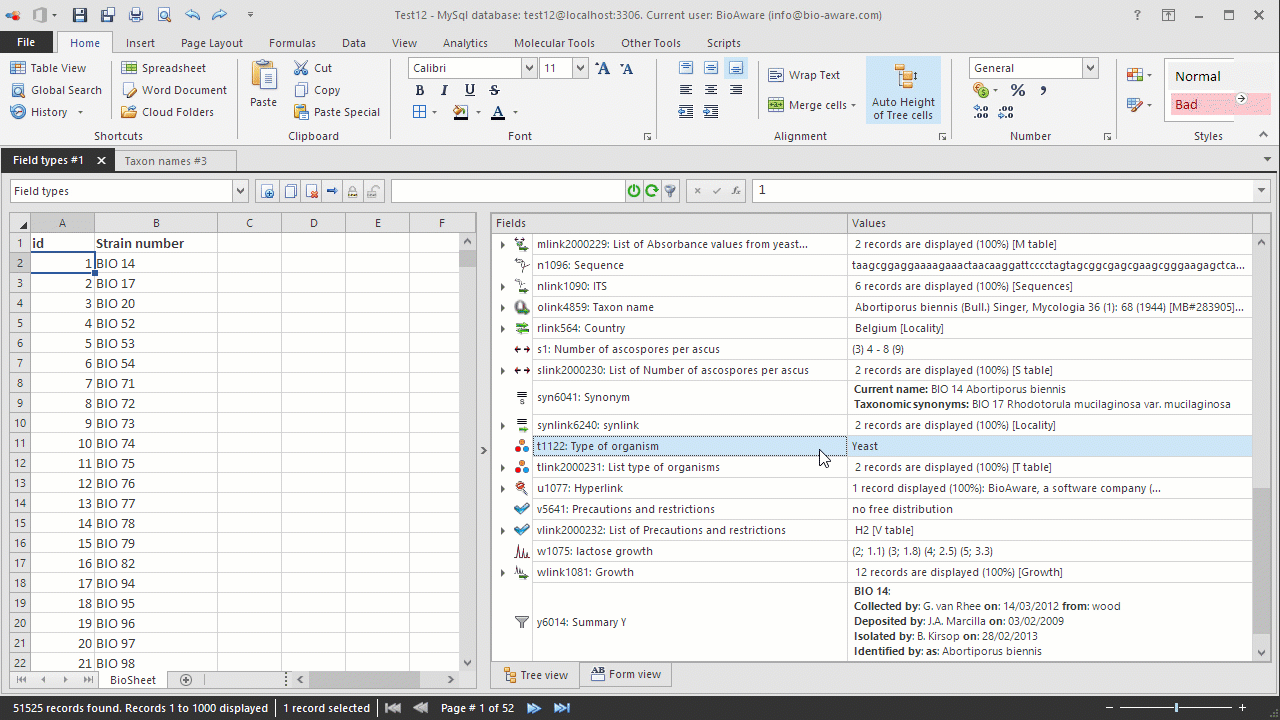Click the Cut scissors icon
The width and height of the screenshot is (1280, 720).
301,68
